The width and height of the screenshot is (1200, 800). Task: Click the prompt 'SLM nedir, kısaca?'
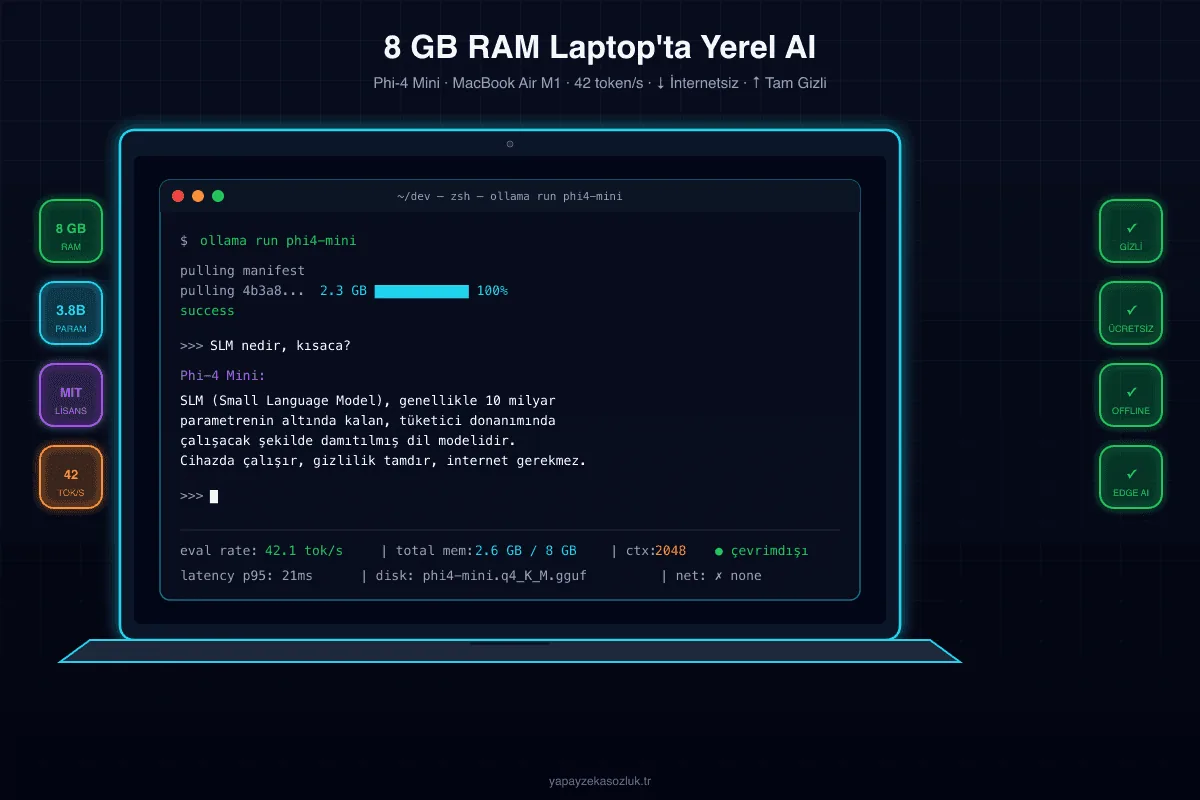tap(281, 346)
